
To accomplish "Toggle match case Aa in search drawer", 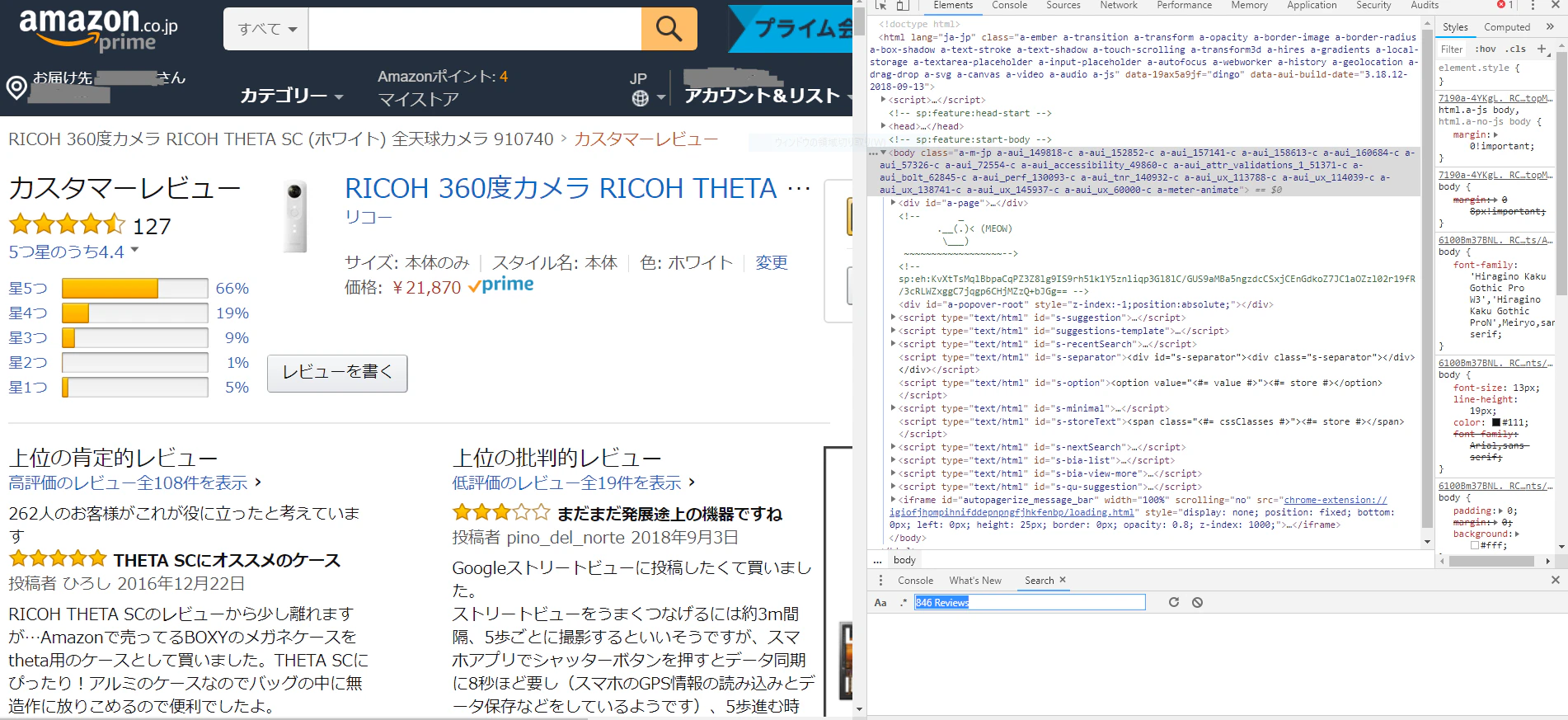I will (880, 602).
